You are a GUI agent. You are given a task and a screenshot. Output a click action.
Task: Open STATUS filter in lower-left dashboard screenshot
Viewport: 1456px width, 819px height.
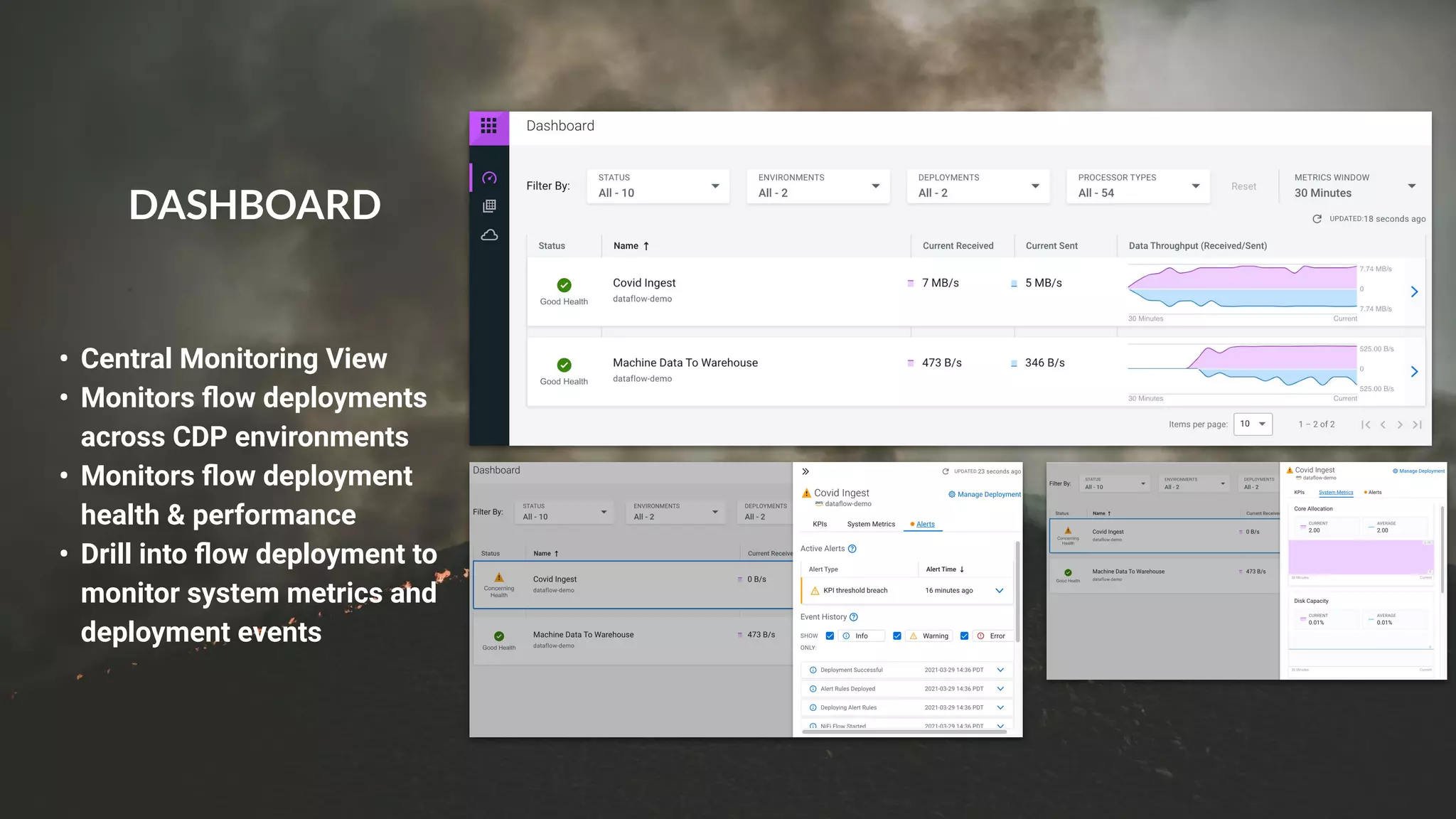(x=564, y=512)
